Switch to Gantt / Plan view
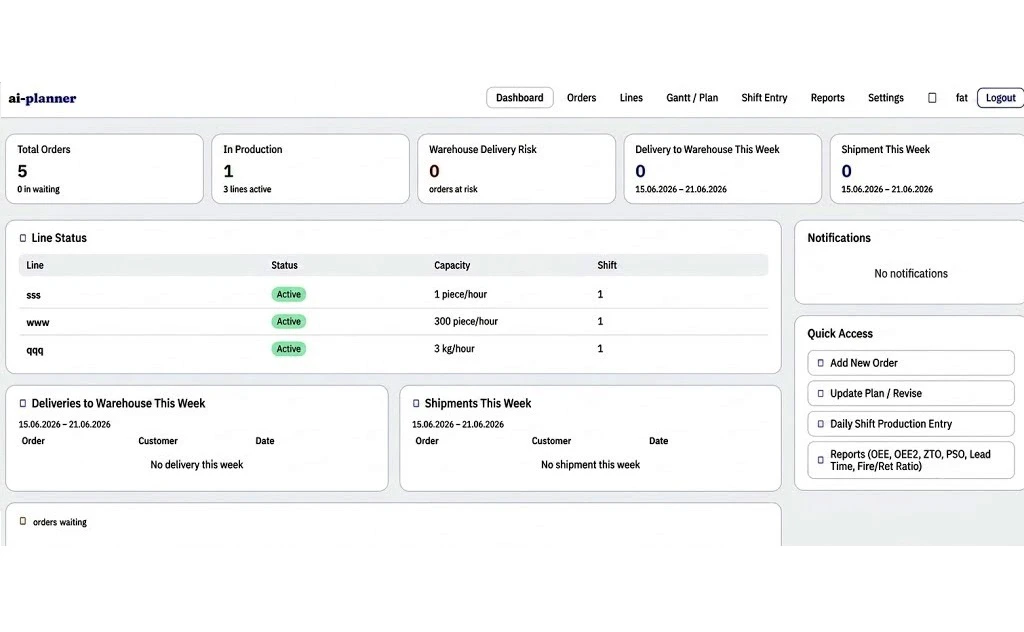 pos(692,97)
